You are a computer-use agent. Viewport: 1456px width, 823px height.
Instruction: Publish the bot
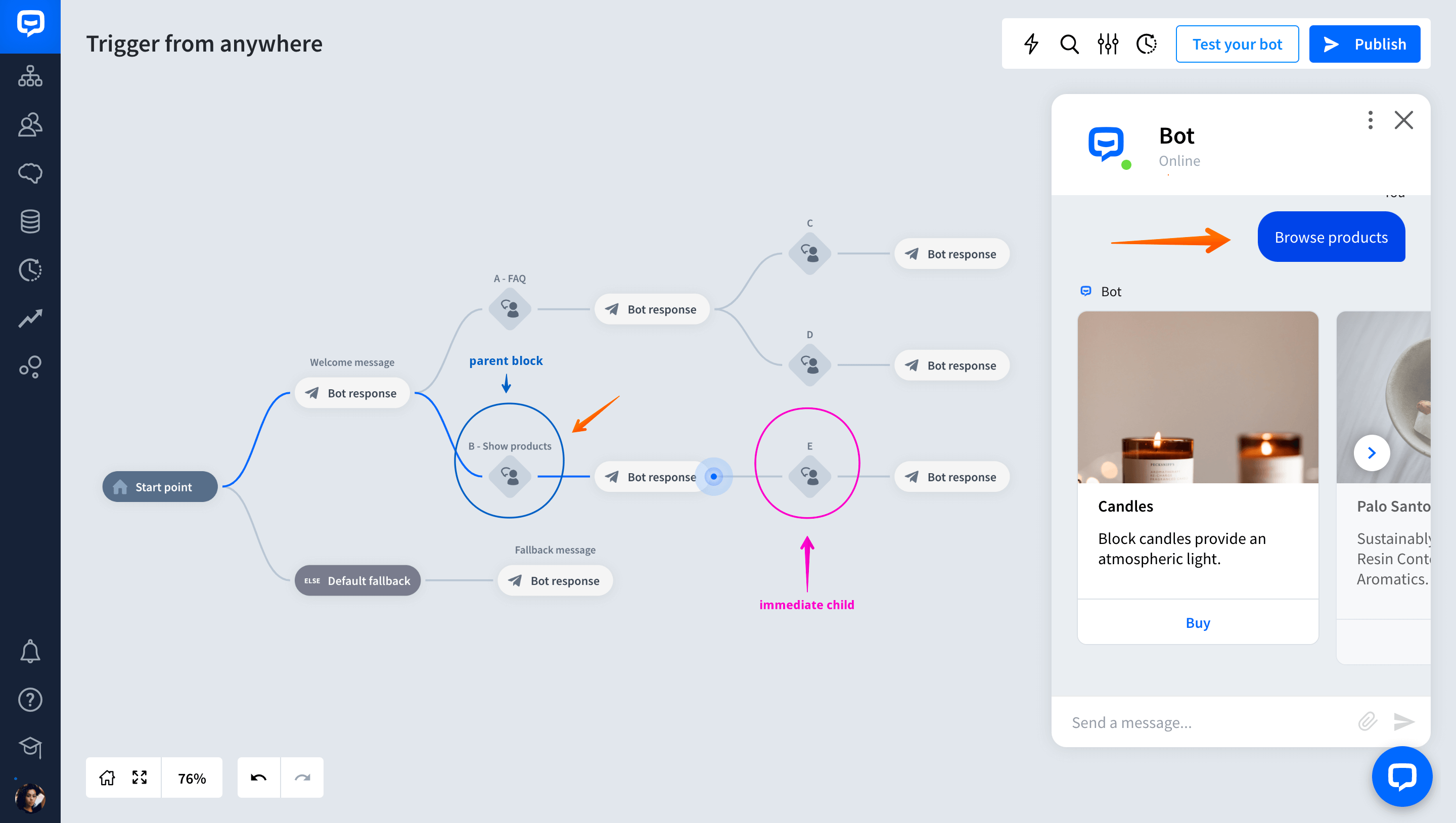[1364, 44]
